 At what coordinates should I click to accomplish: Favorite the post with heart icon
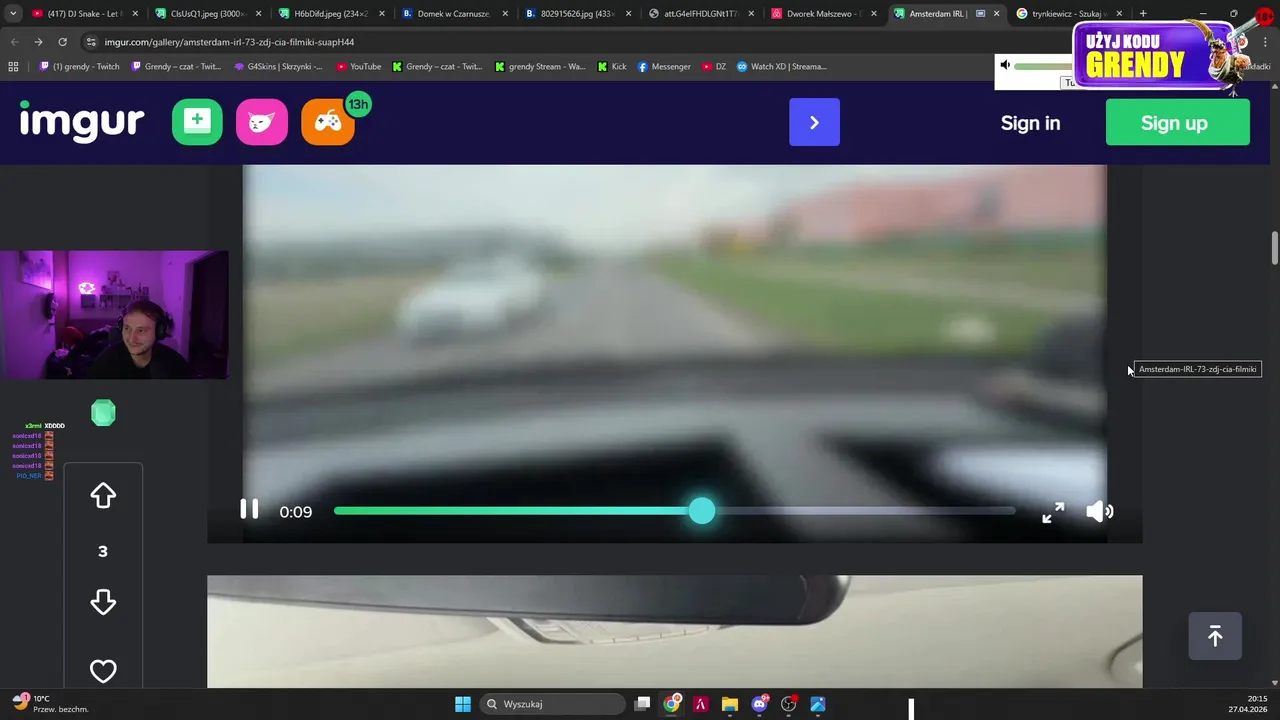click(103, 671)
